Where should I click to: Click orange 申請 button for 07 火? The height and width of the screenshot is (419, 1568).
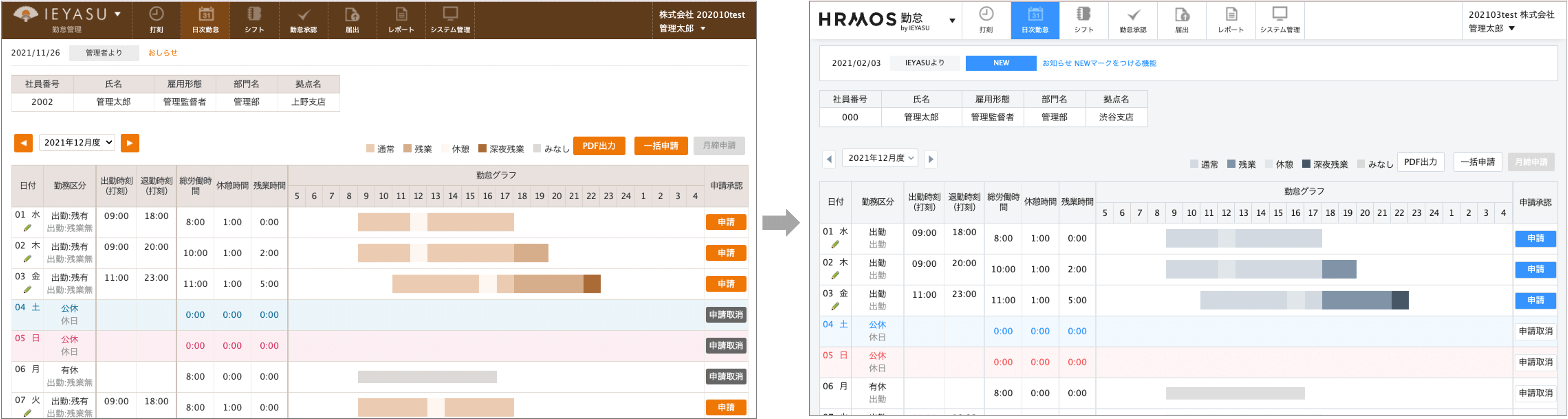click(726, 407)
